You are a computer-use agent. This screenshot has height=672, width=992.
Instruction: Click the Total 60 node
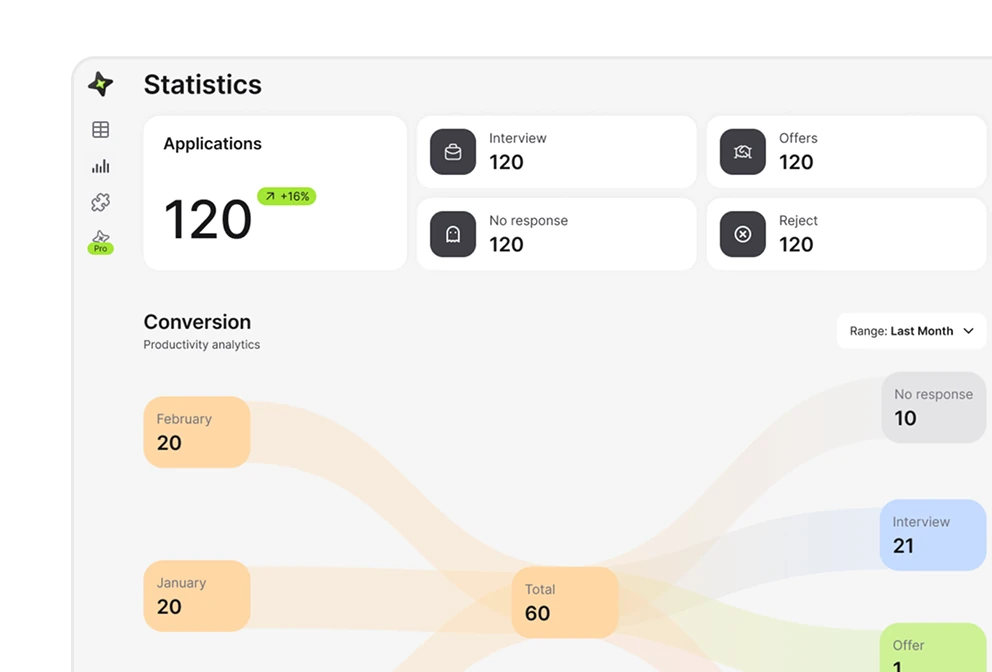(x=565, y=602)
